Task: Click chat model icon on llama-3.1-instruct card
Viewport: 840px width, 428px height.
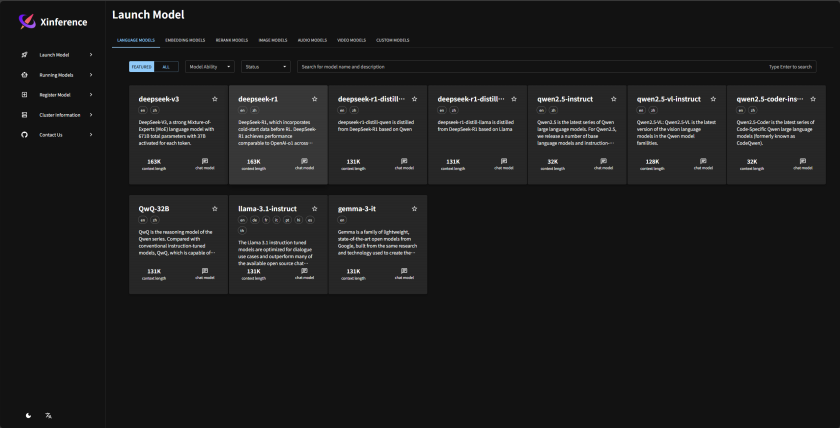Action: (x=304, y=271)
